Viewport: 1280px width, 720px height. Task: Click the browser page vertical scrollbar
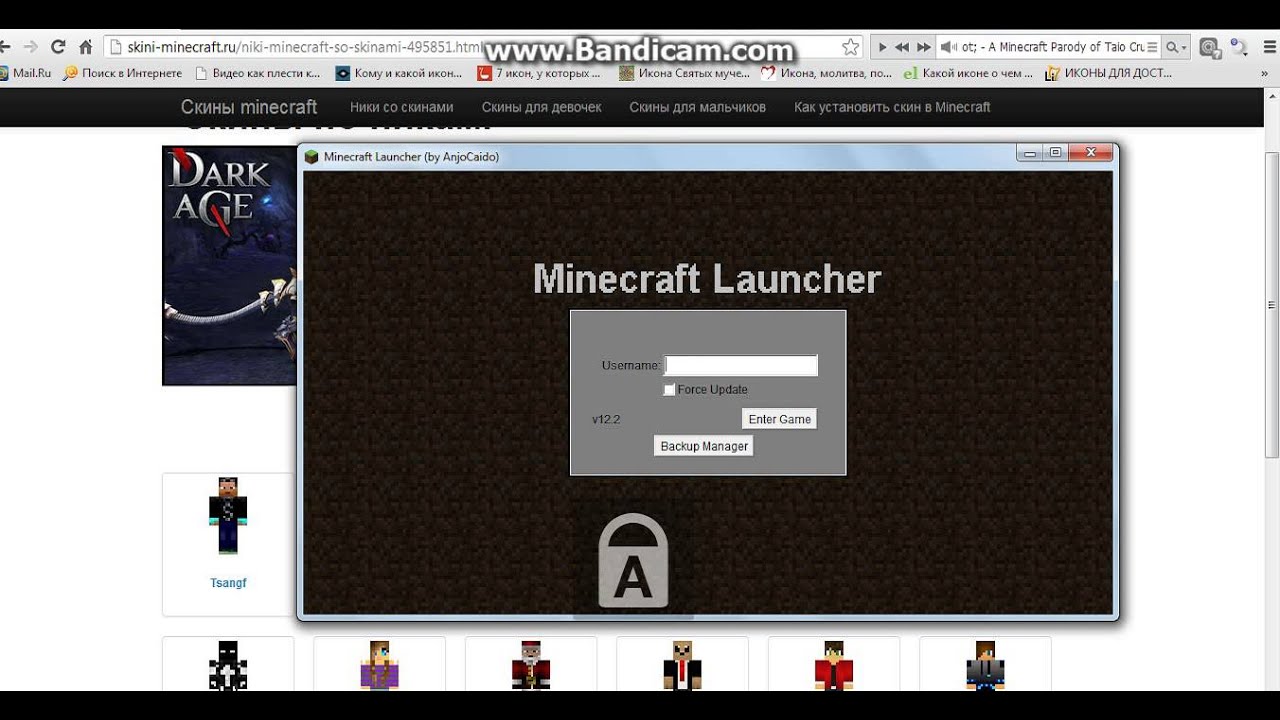pyautogui.click(x=1272, y=305)
